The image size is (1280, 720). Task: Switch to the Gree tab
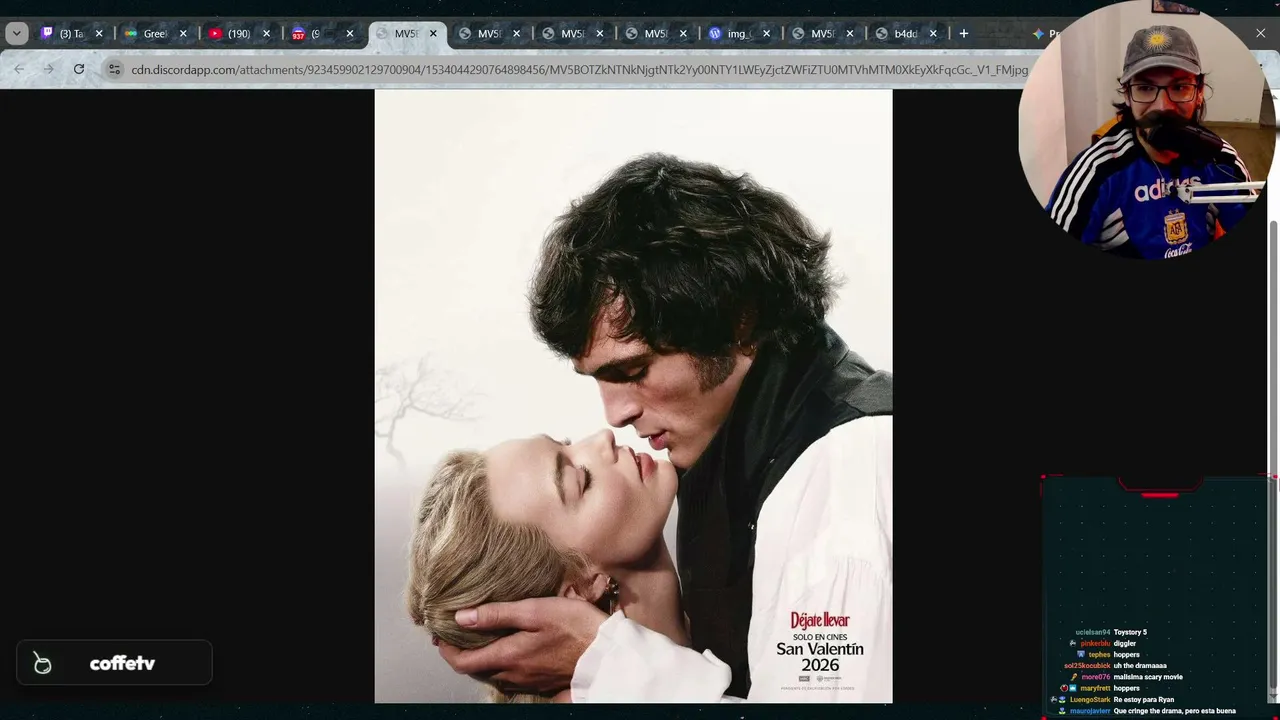[x=154, y=33]
